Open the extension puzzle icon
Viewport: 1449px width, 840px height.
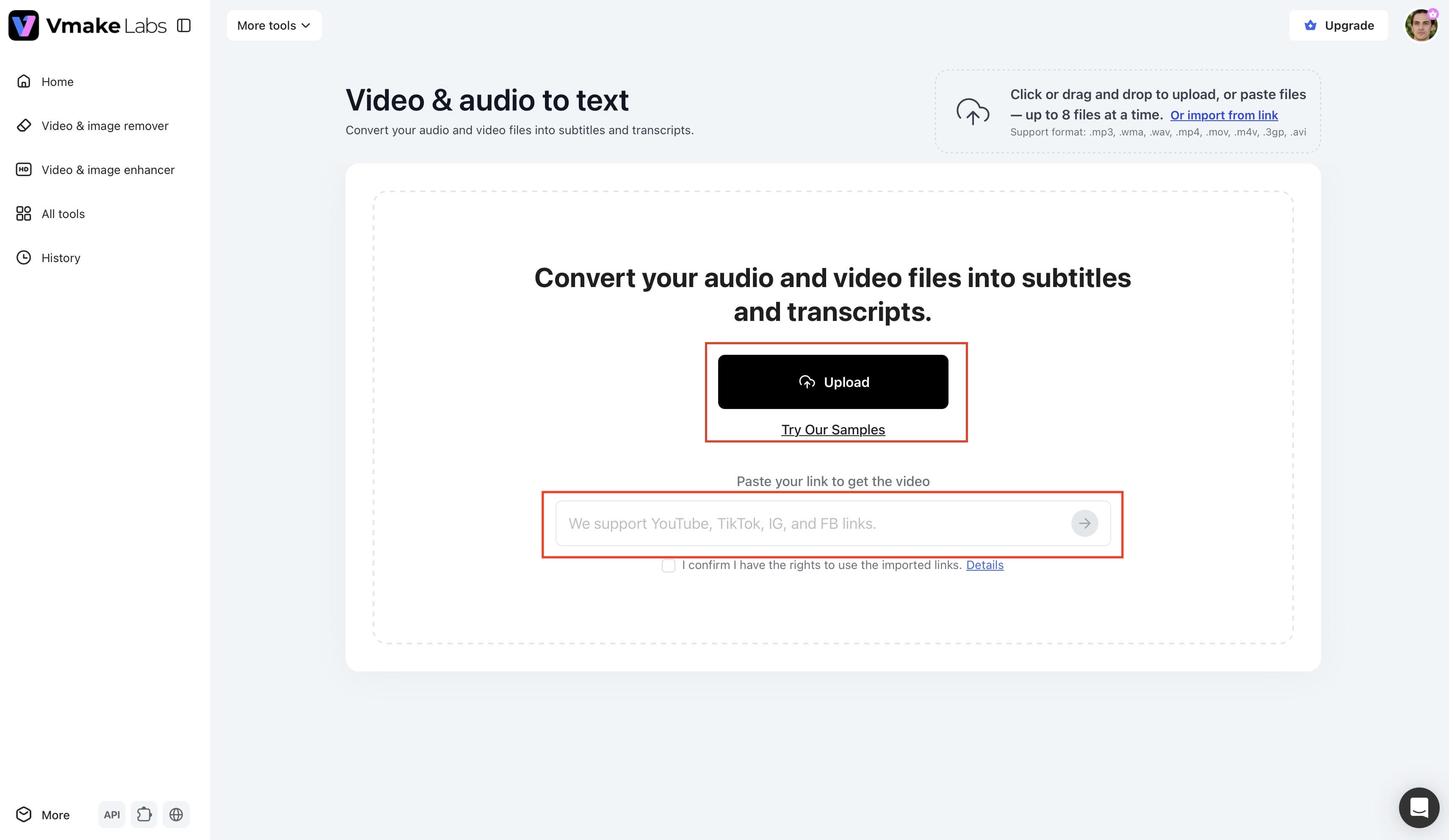144,815
